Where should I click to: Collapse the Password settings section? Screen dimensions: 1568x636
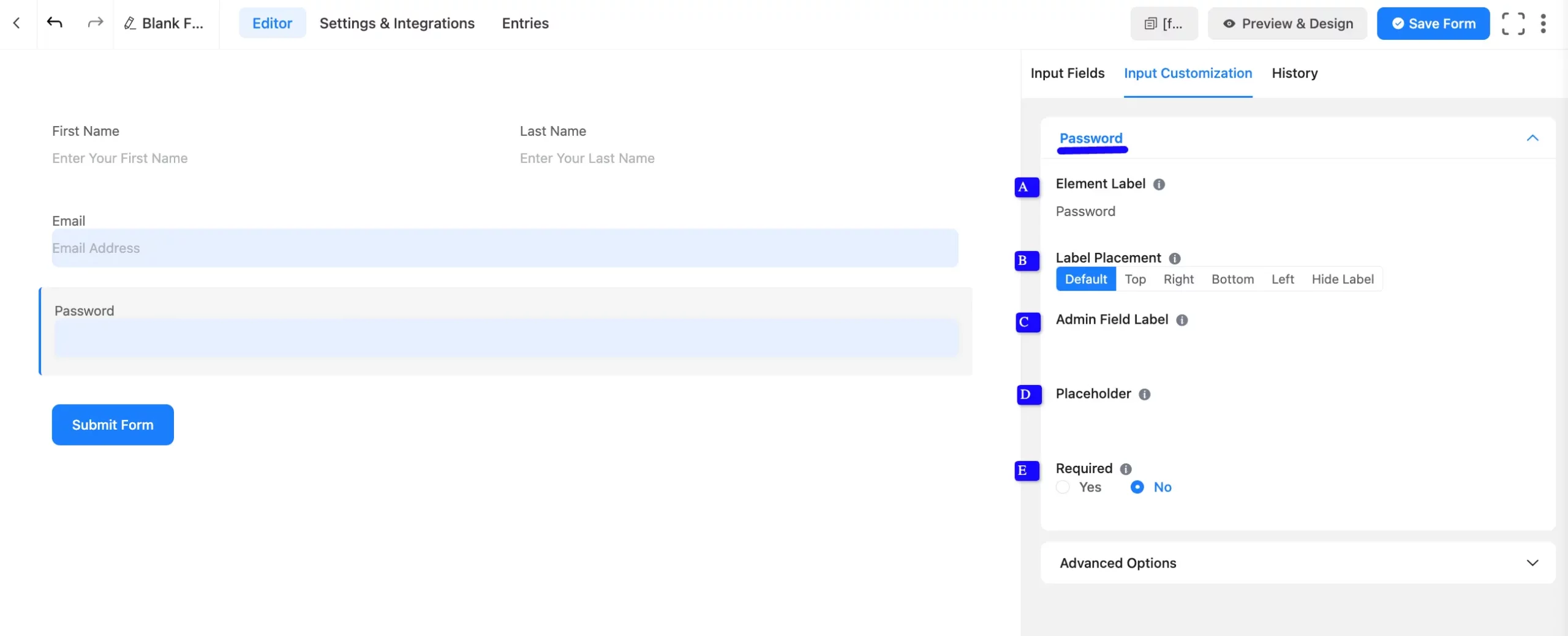coord(1532,138)
